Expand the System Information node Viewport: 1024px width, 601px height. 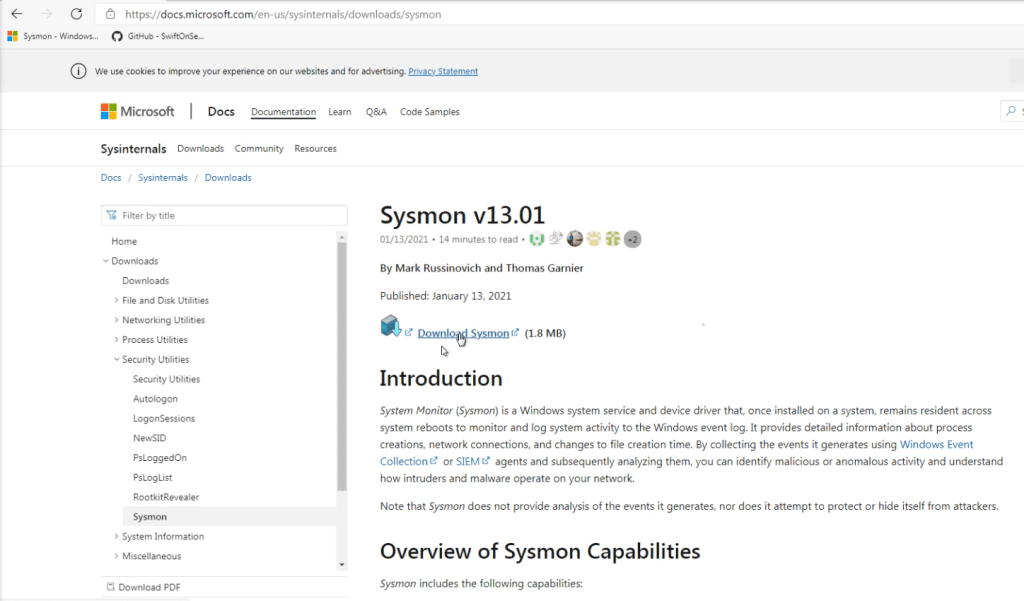[116, 537]
